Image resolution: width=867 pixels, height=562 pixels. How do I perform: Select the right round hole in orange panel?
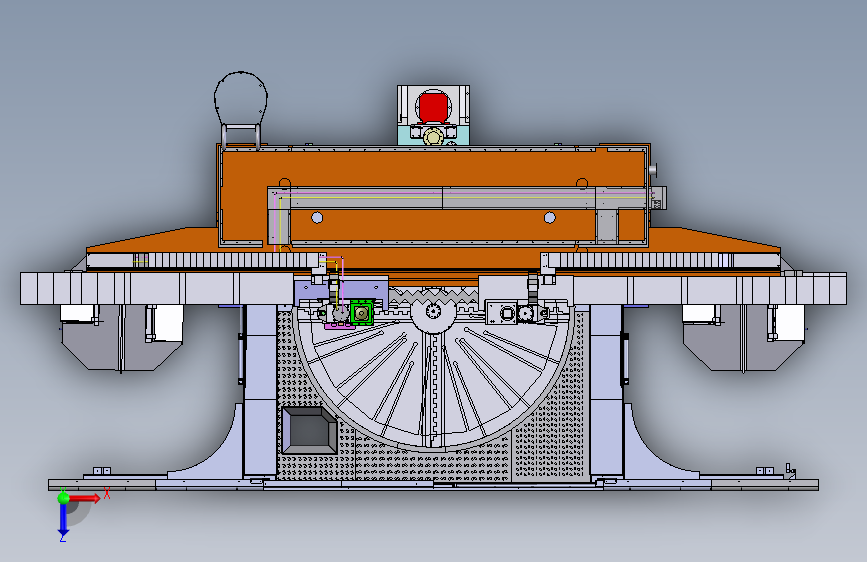pos(550,218)
